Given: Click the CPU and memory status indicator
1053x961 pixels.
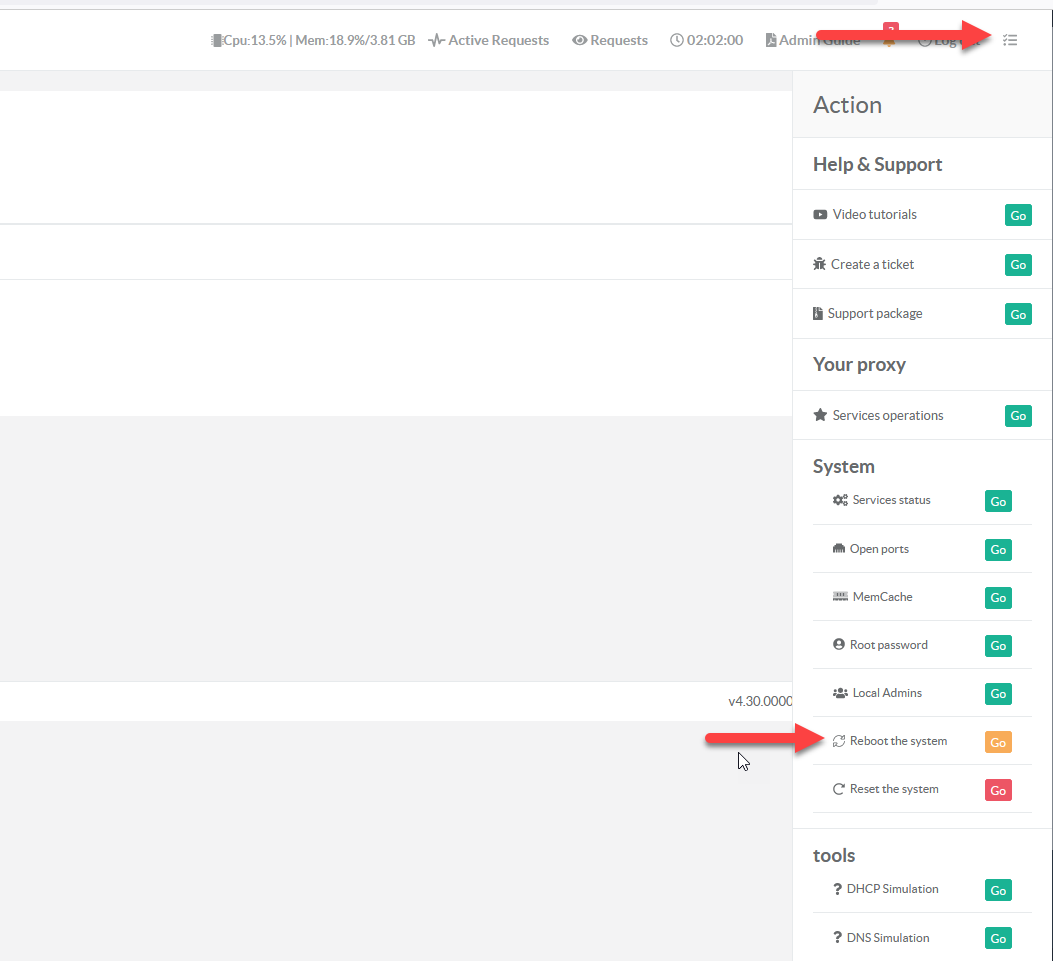Looking at the screenshot, I should (312, 40).
